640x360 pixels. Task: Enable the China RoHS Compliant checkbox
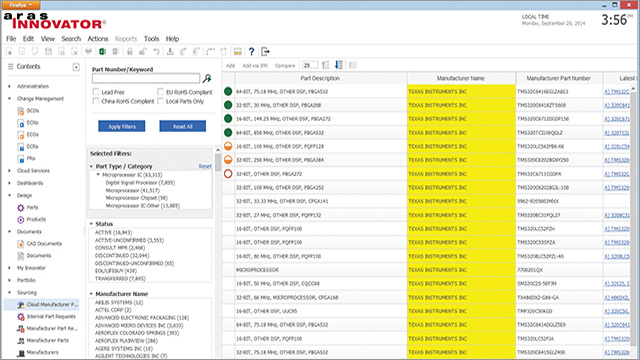click(96, 101)
